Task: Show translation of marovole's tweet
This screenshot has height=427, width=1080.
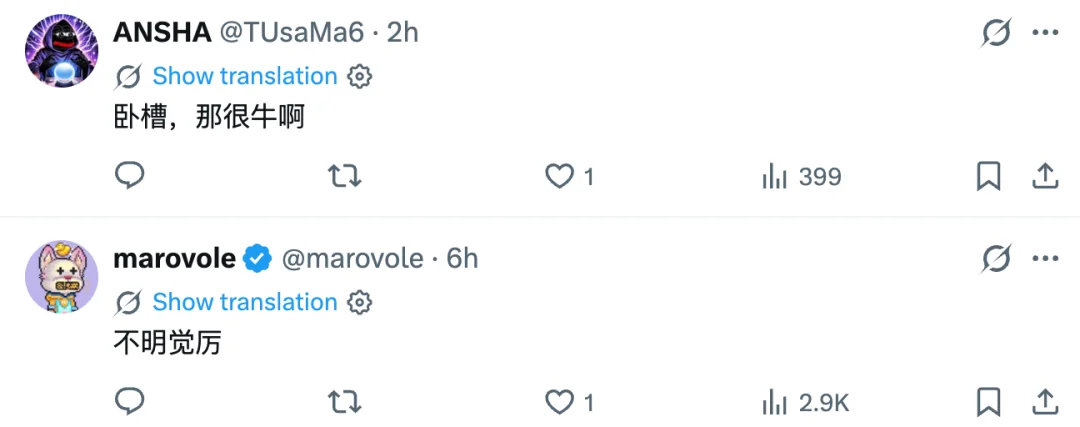Action: (244, 302)
